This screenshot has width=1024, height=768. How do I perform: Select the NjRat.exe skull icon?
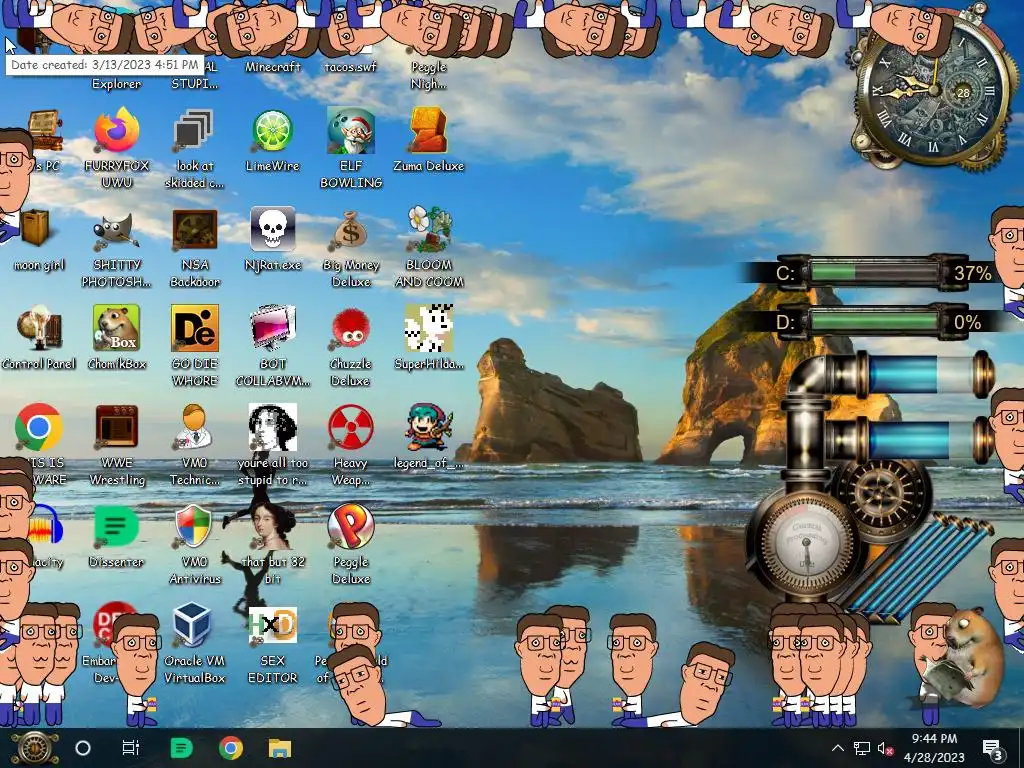tap(272, 231)
